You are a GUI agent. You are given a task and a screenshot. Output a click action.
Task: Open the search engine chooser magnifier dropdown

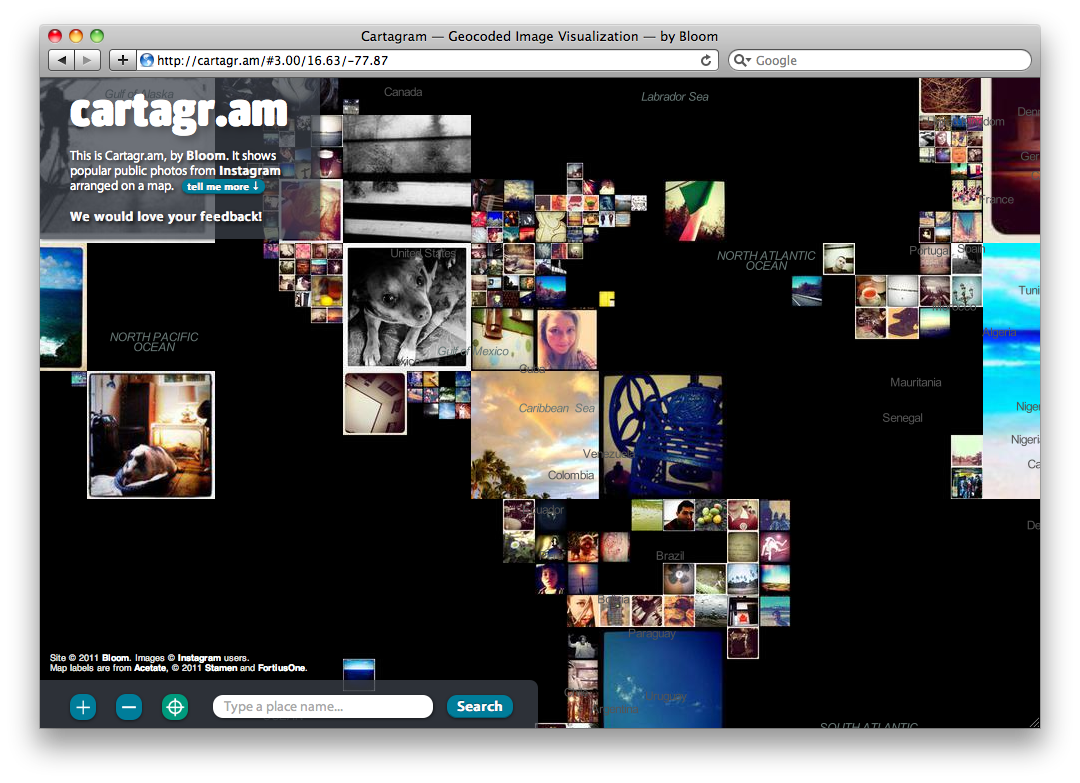[741, 60]
